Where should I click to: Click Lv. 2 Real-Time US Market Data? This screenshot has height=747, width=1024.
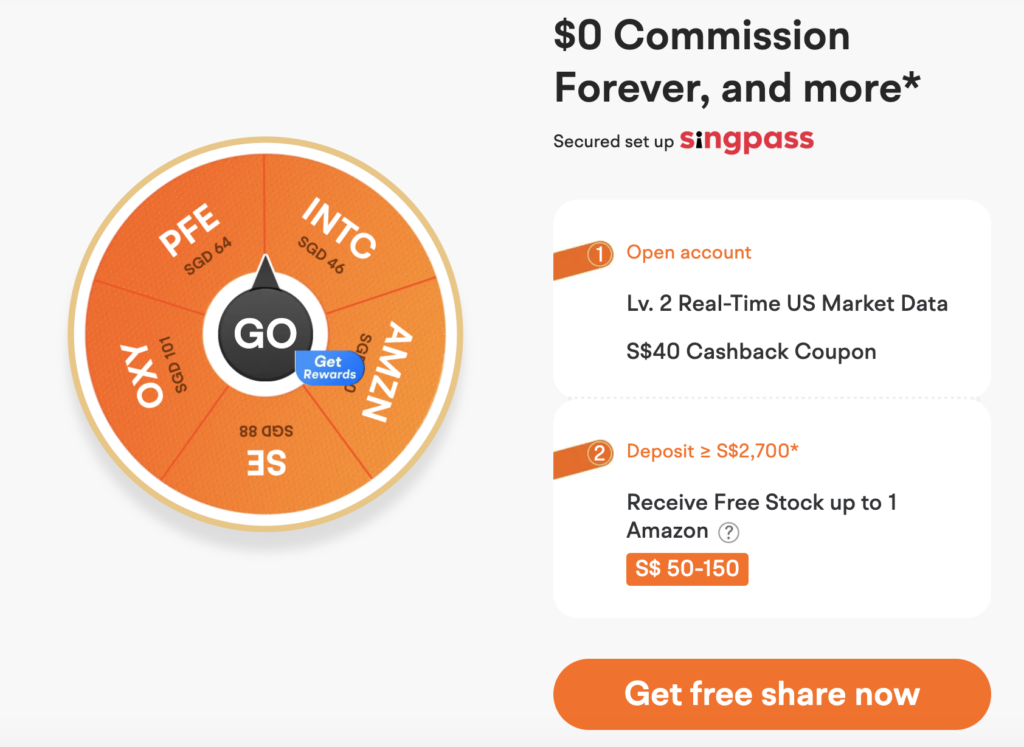tap(787, 304)
